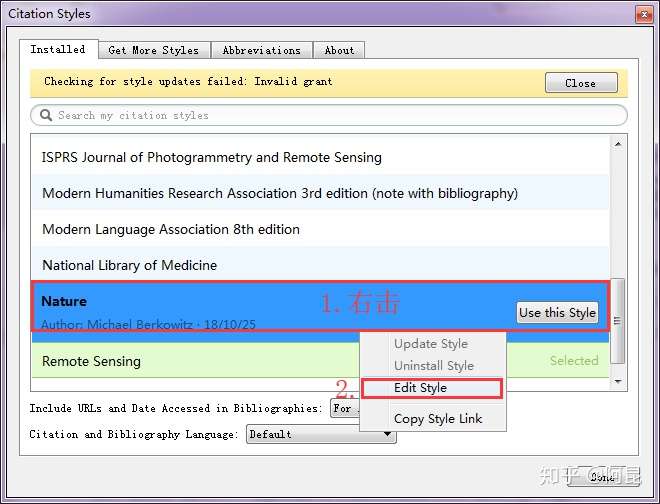Select National Library of Medicine style

[x=320, y=265]
